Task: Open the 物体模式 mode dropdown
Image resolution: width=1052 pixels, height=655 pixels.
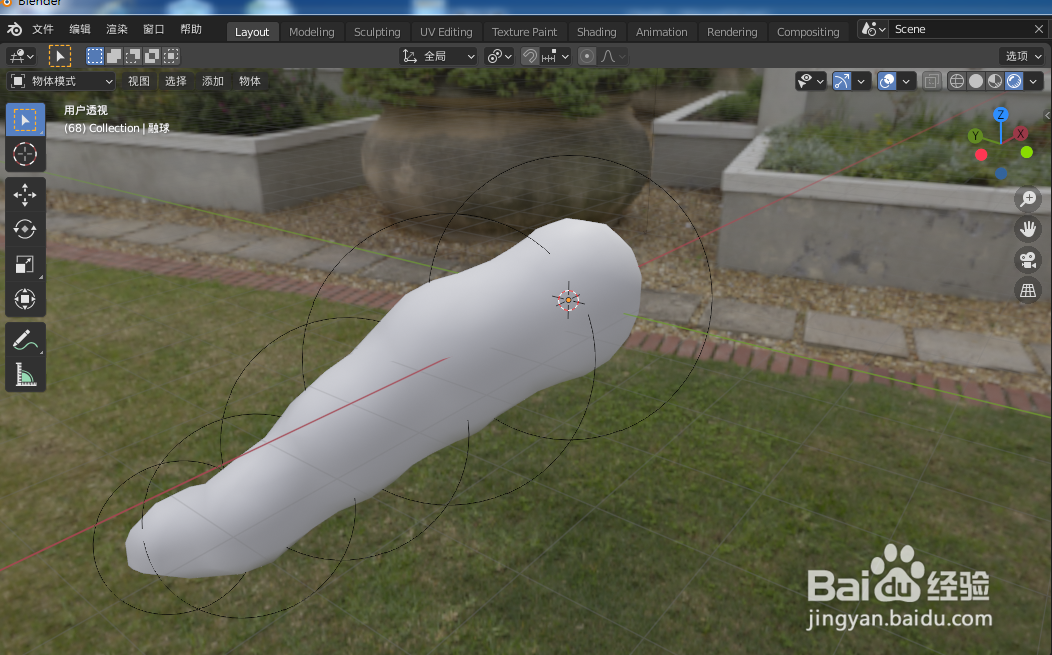Action: tap(60, 80)
